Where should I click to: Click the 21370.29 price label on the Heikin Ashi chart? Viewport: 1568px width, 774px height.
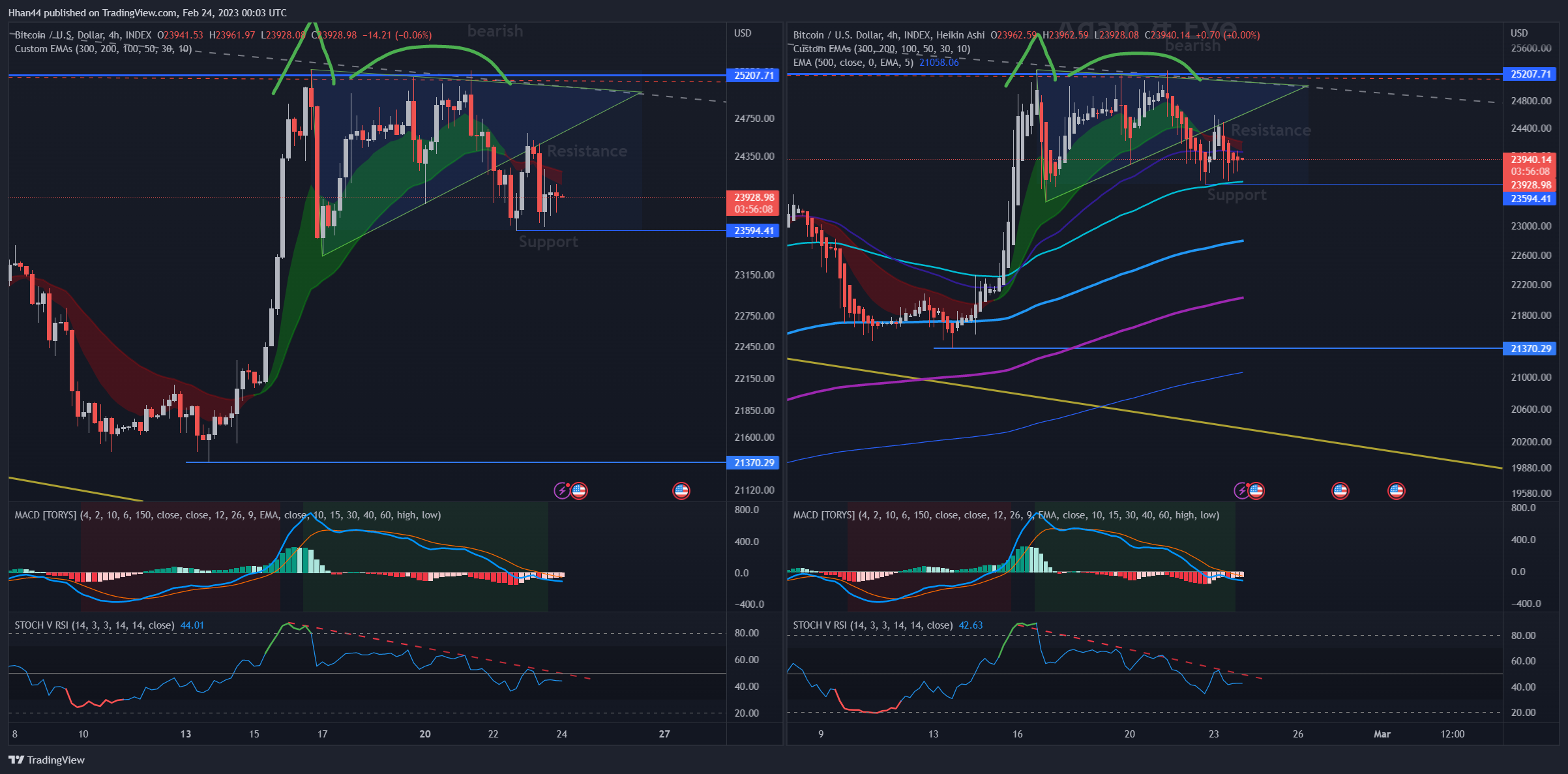click(x=1530, y=349)
